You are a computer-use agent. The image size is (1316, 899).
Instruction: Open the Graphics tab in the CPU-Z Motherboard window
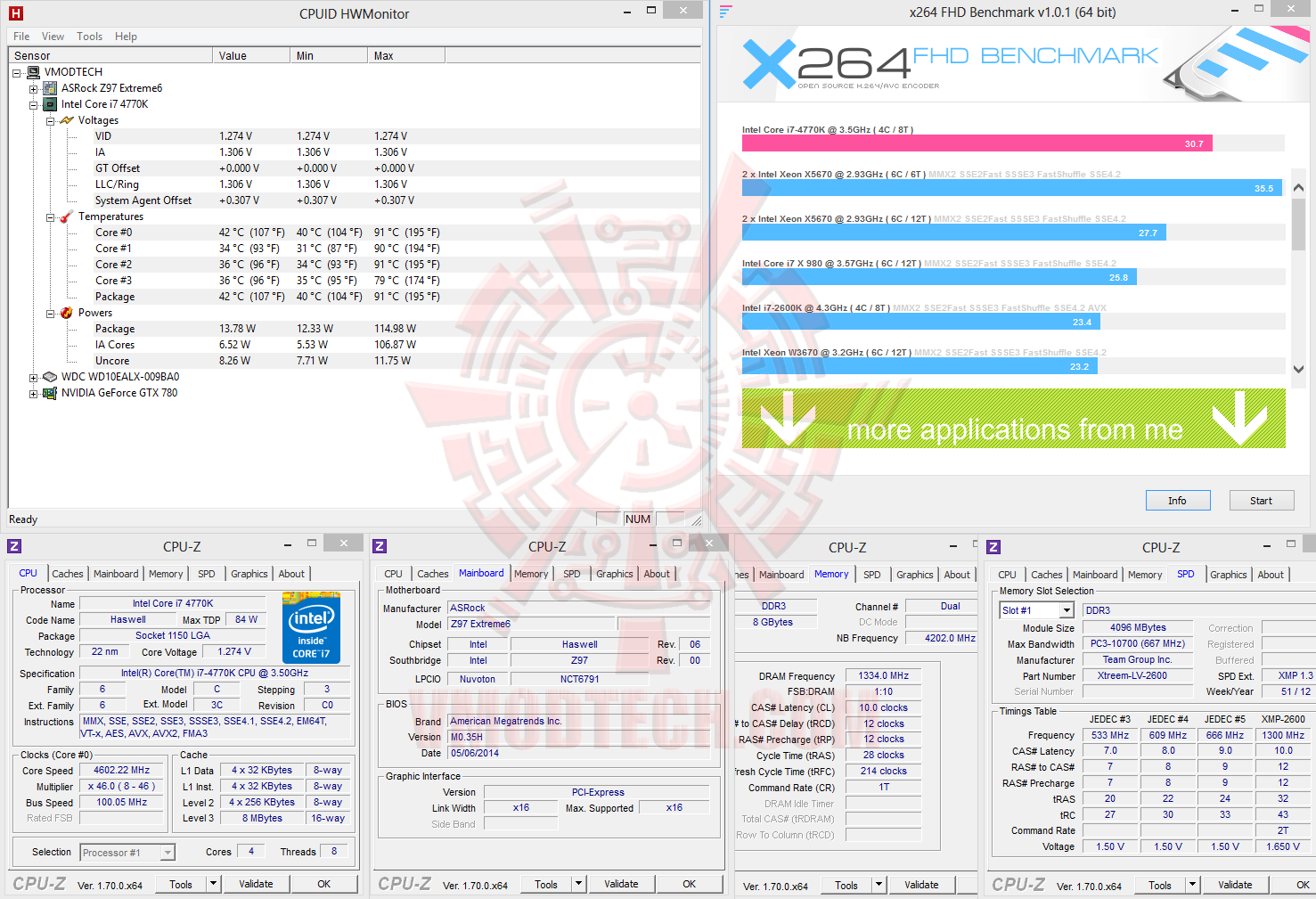[x=615, y=574]
